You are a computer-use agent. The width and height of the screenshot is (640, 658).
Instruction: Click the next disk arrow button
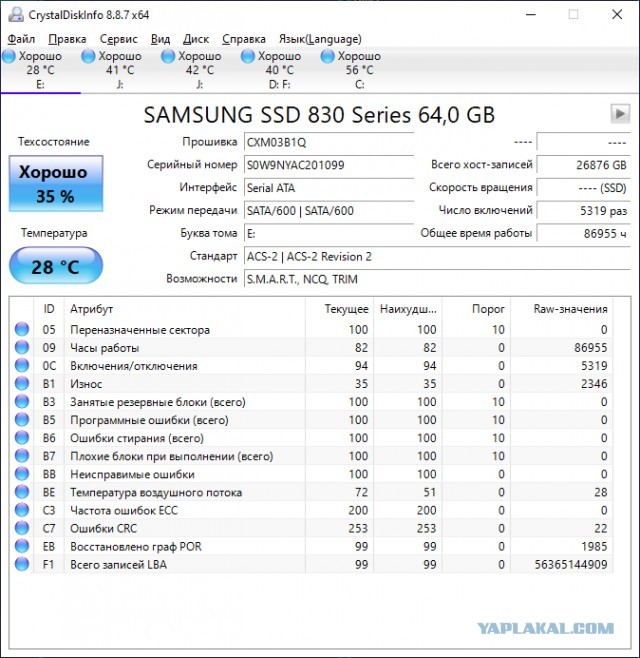[x=620, y=114]
